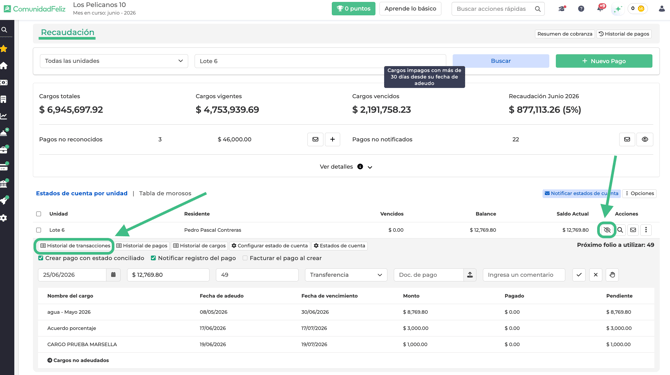Expand Ver detalles section
The height and width of the screenshot is (375, 670).
pyautogui.click(x=346, y=167)
